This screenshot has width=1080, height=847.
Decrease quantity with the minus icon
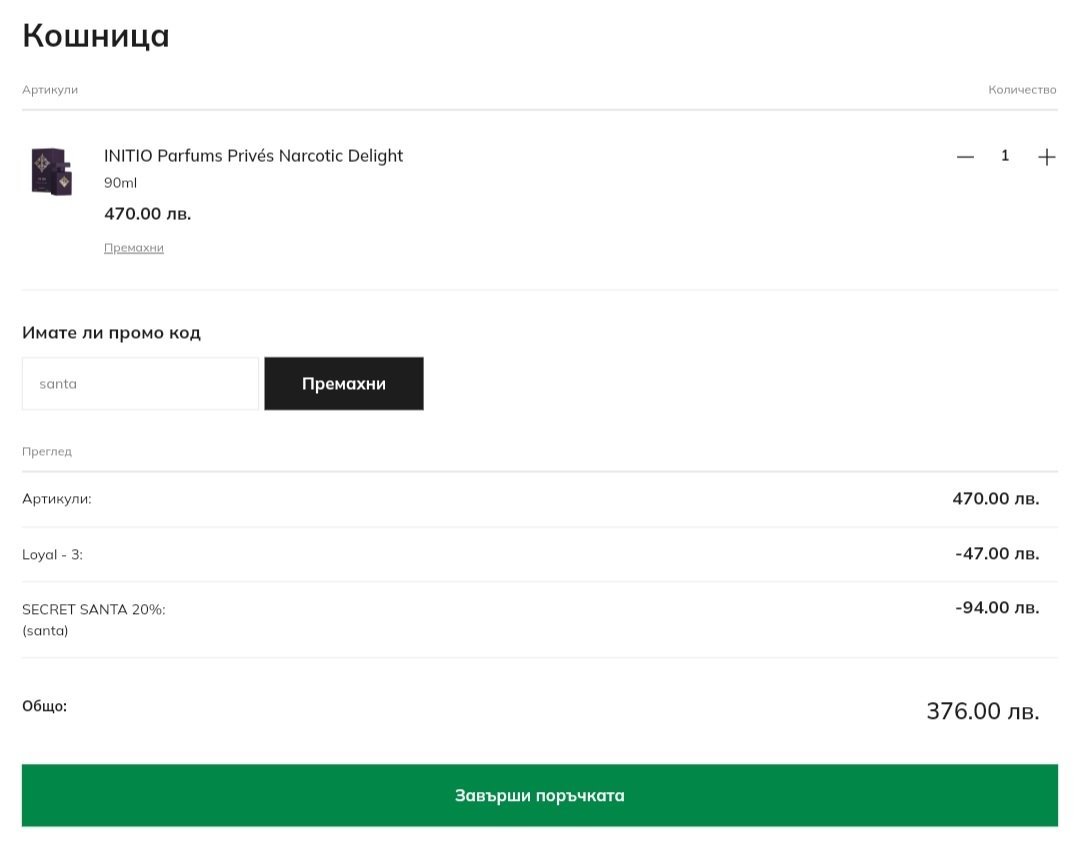[965, 157]
